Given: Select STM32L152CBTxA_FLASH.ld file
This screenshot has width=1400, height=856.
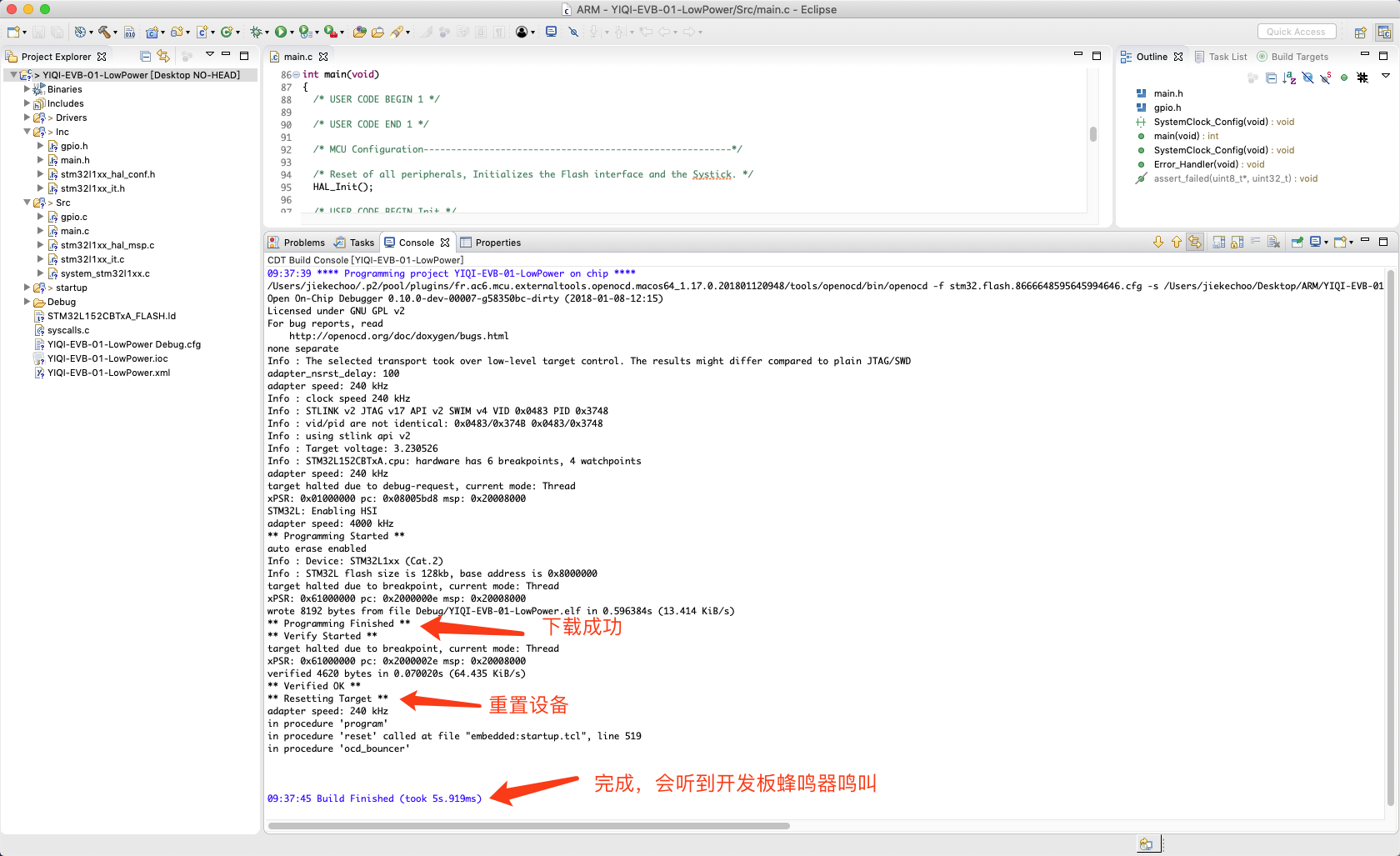Looking at the screenshot, I should click(x=112, y=316).
